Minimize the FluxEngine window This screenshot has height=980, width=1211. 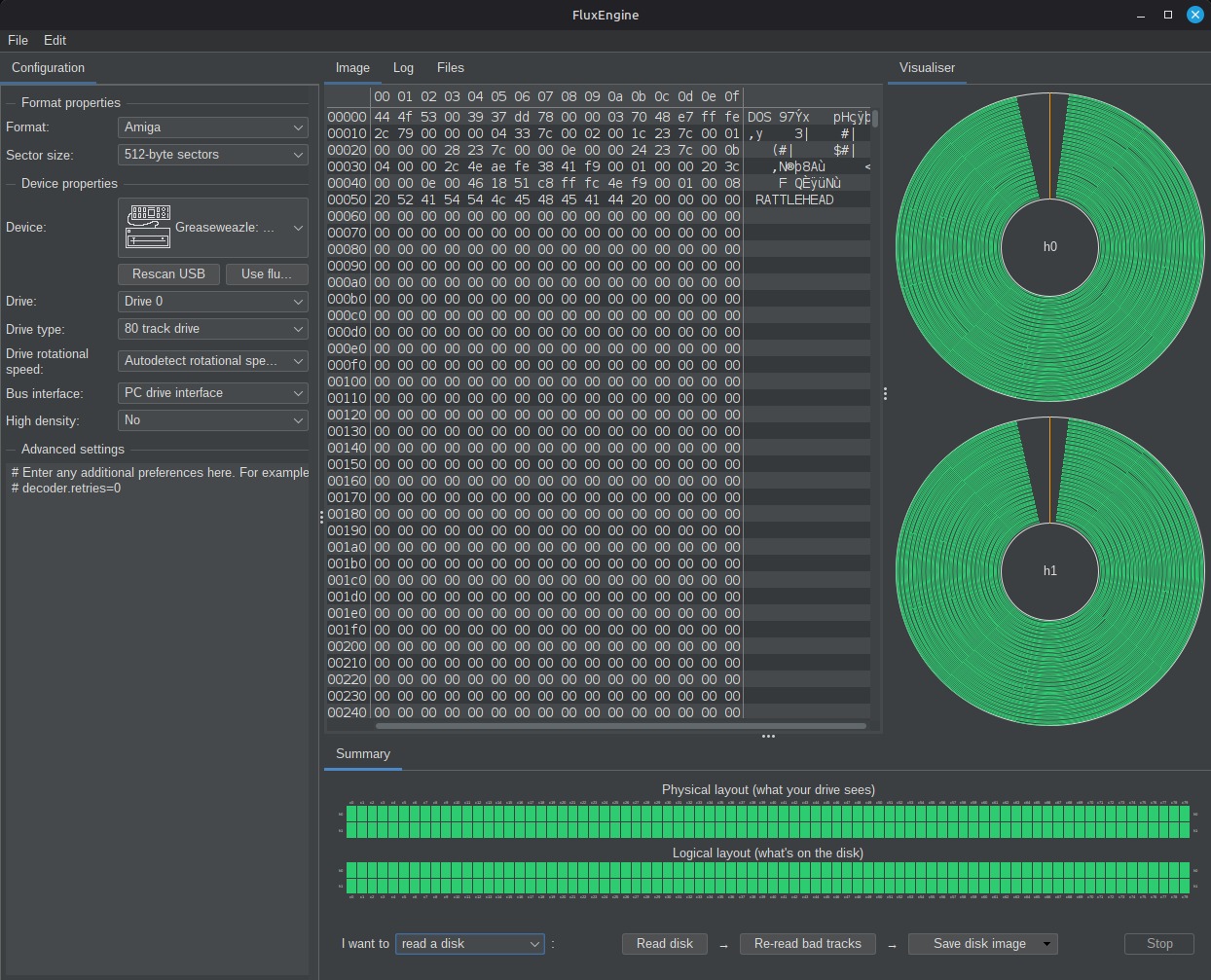pyautogui.click(x=1141, y=15)
